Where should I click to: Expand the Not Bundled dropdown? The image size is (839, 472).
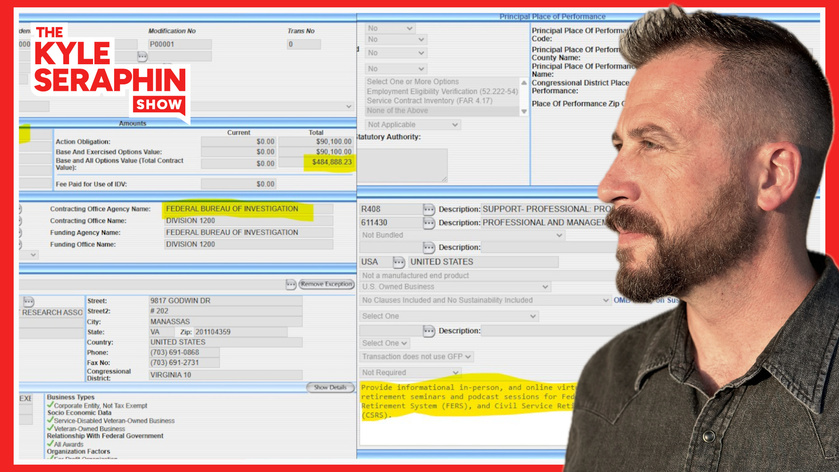(462, 235)
